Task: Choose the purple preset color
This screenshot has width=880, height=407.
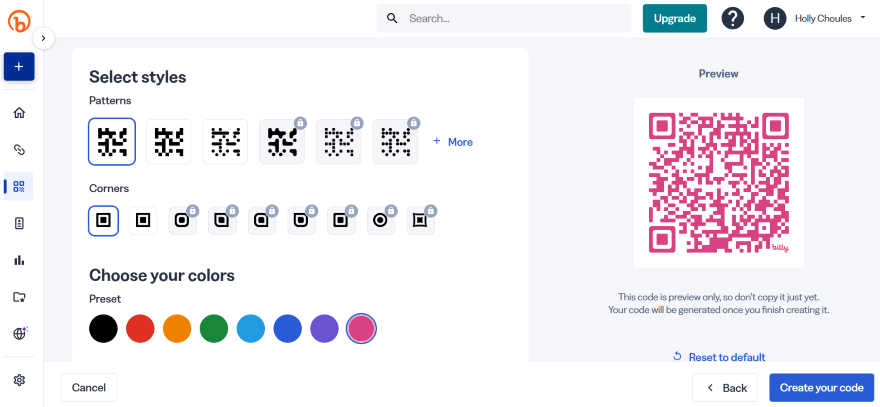Action: (324, 328)
